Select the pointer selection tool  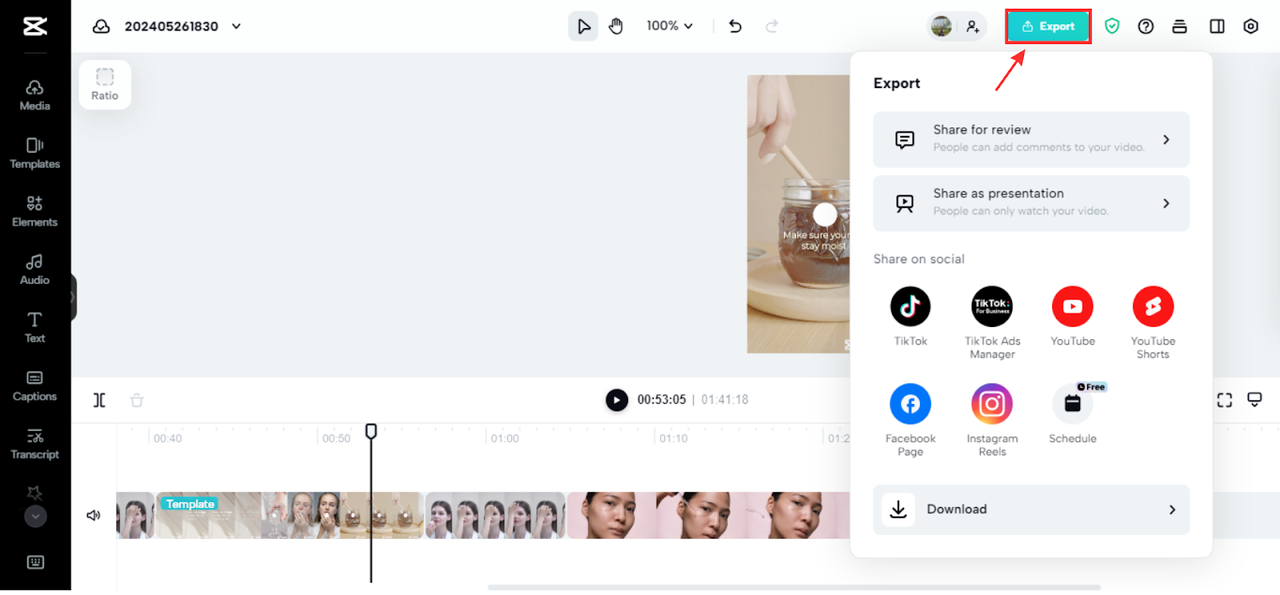click(583, 26)
